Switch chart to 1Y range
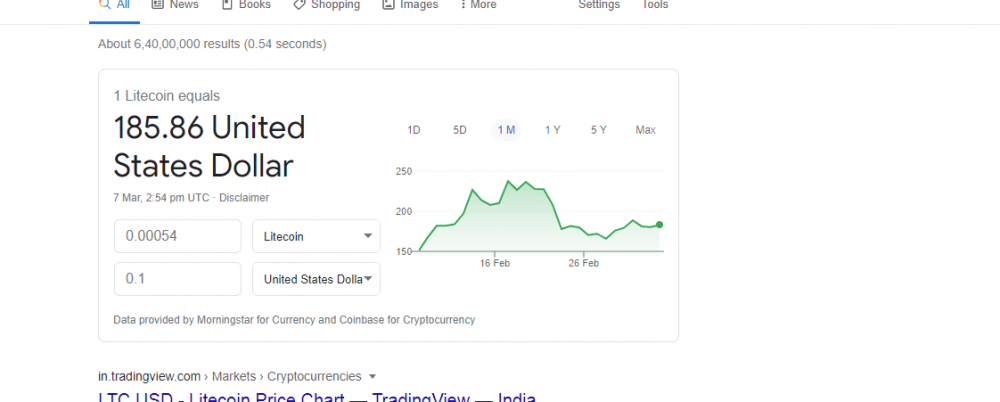The width and height of the screenshot is (1000, 402). [x=553, y=130]
